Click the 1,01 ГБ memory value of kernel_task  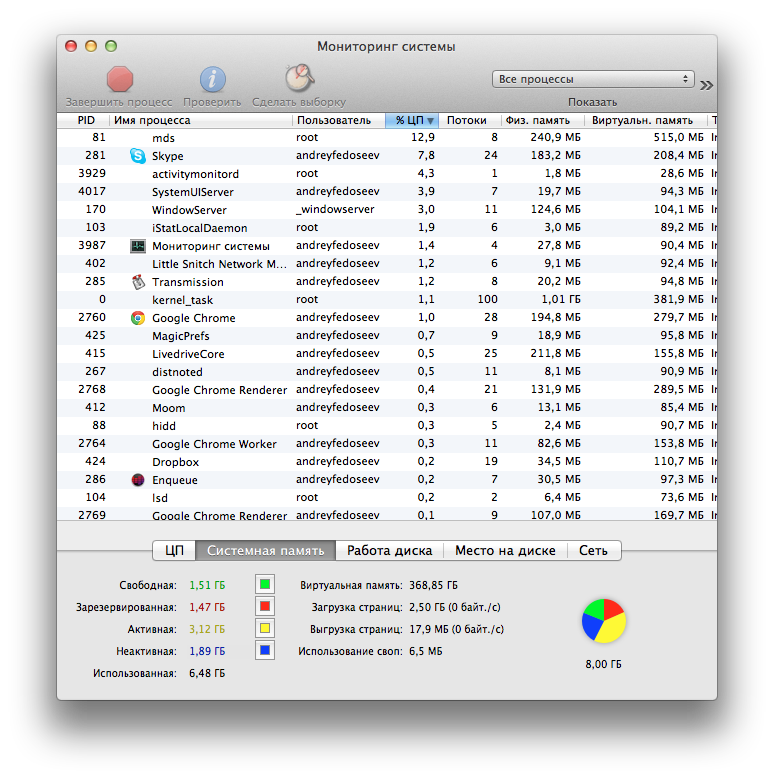tap(561, 299)
